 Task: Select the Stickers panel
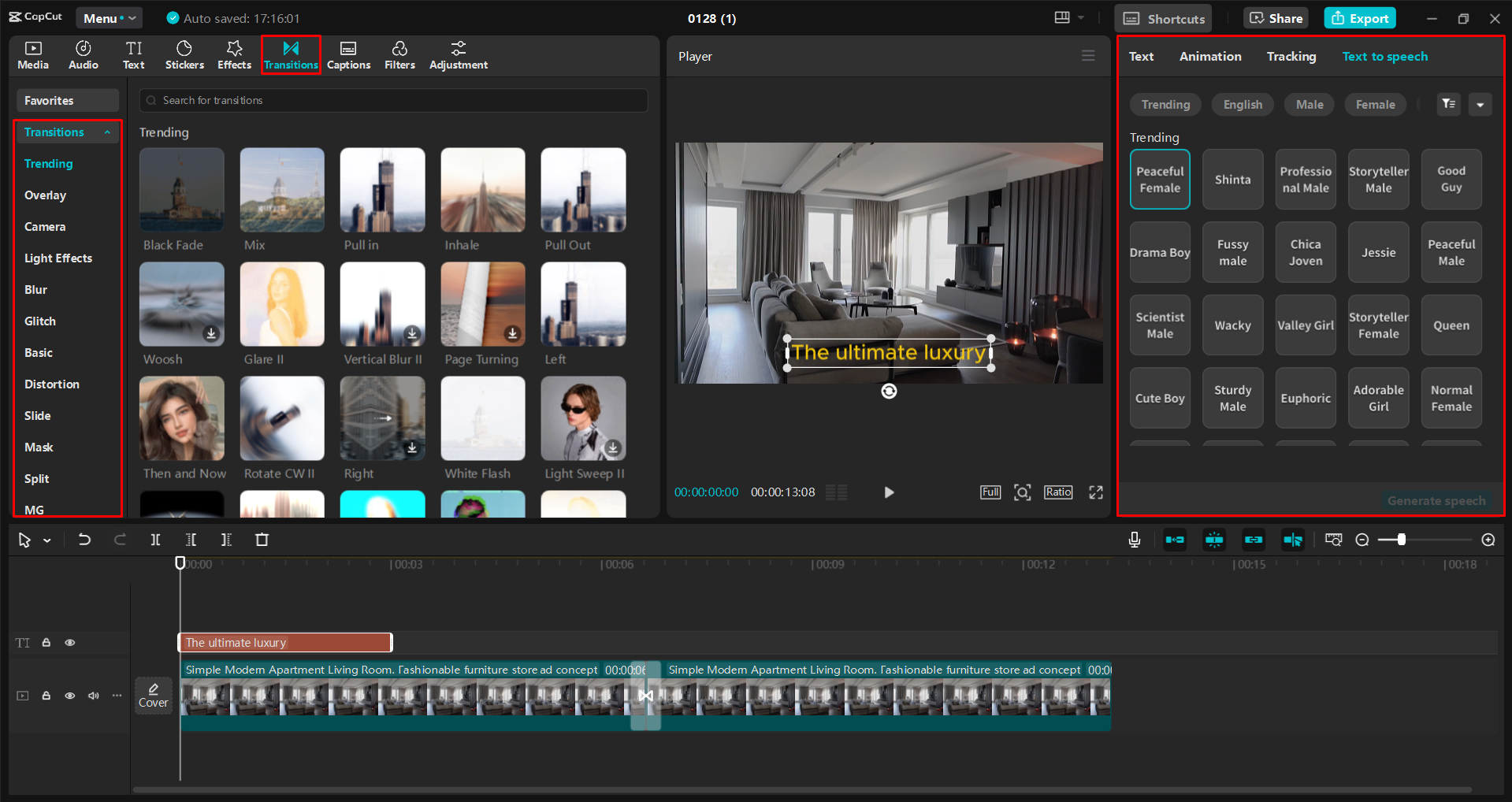pyautogui.click(x=184, y=54)
